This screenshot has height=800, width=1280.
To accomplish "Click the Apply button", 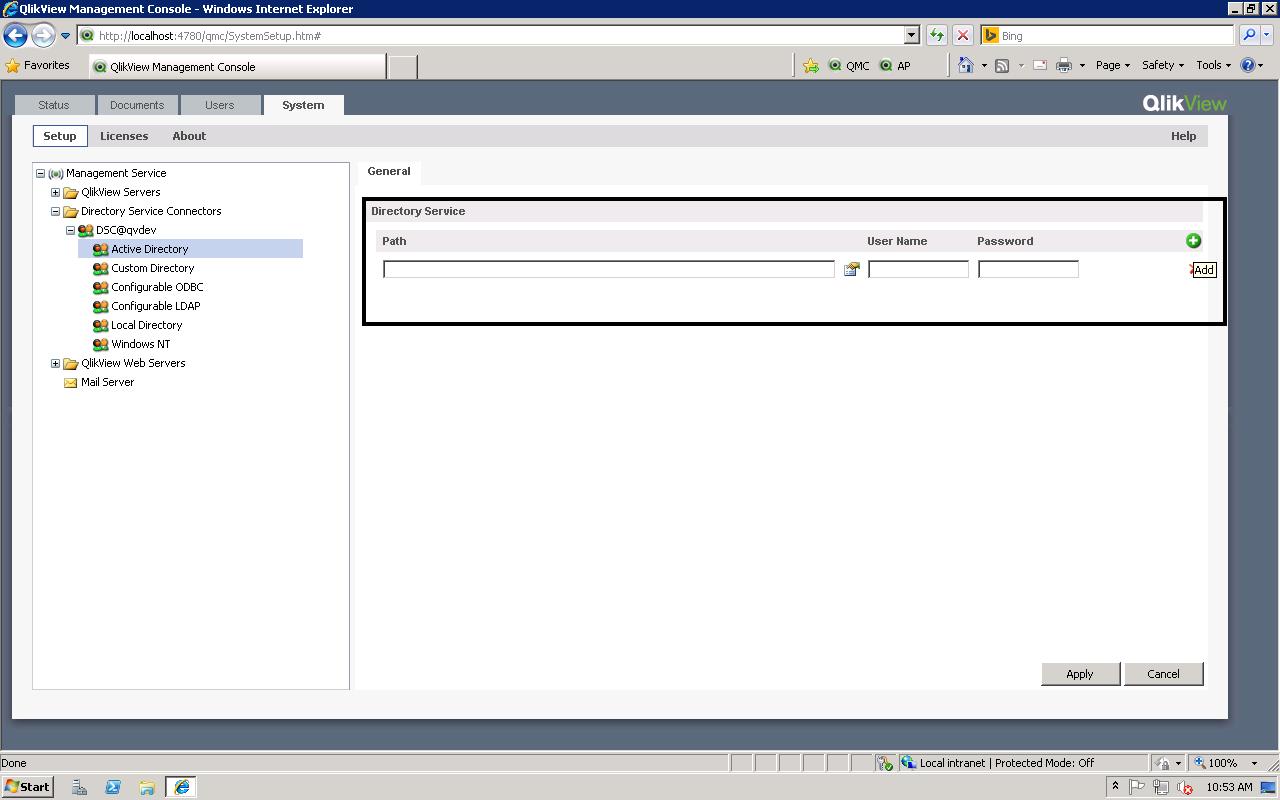I will (x=1080, y=674).
